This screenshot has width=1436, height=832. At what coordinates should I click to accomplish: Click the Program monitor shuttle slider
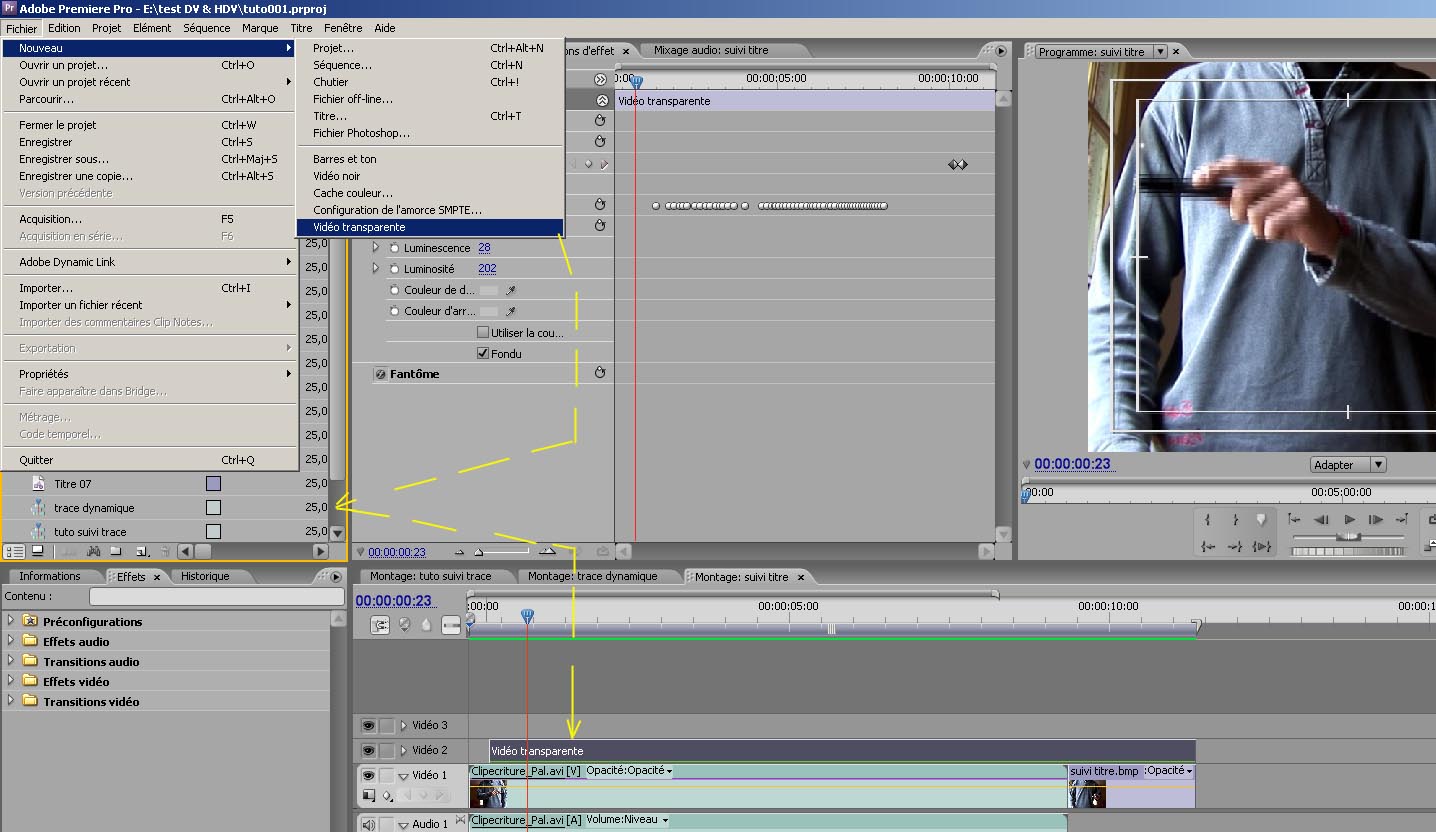click(x=1348, y=537)
